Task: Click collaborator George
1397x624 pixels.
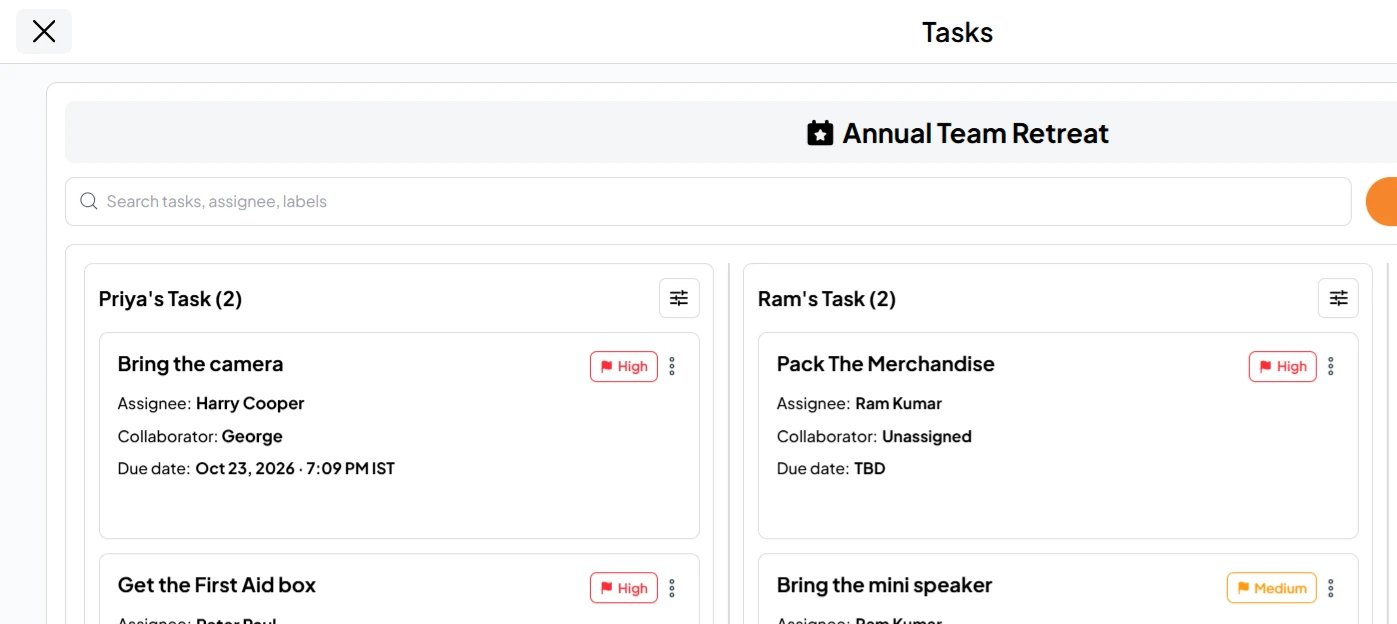Action: (x=252, y=436)
